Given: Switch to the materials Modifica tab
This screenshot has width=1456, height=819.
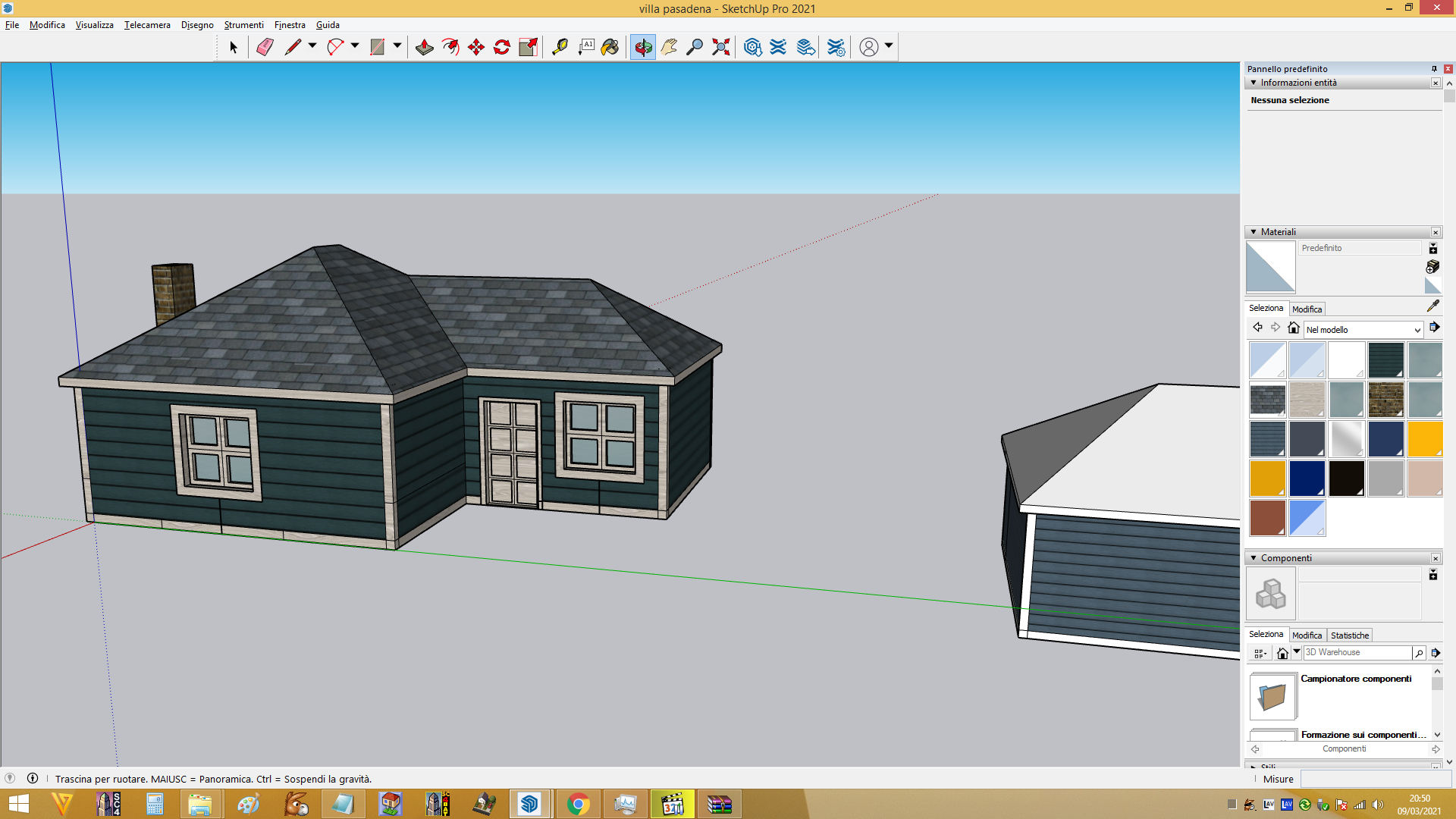Looking at the screenshot, I should (x=1307, y=309).
